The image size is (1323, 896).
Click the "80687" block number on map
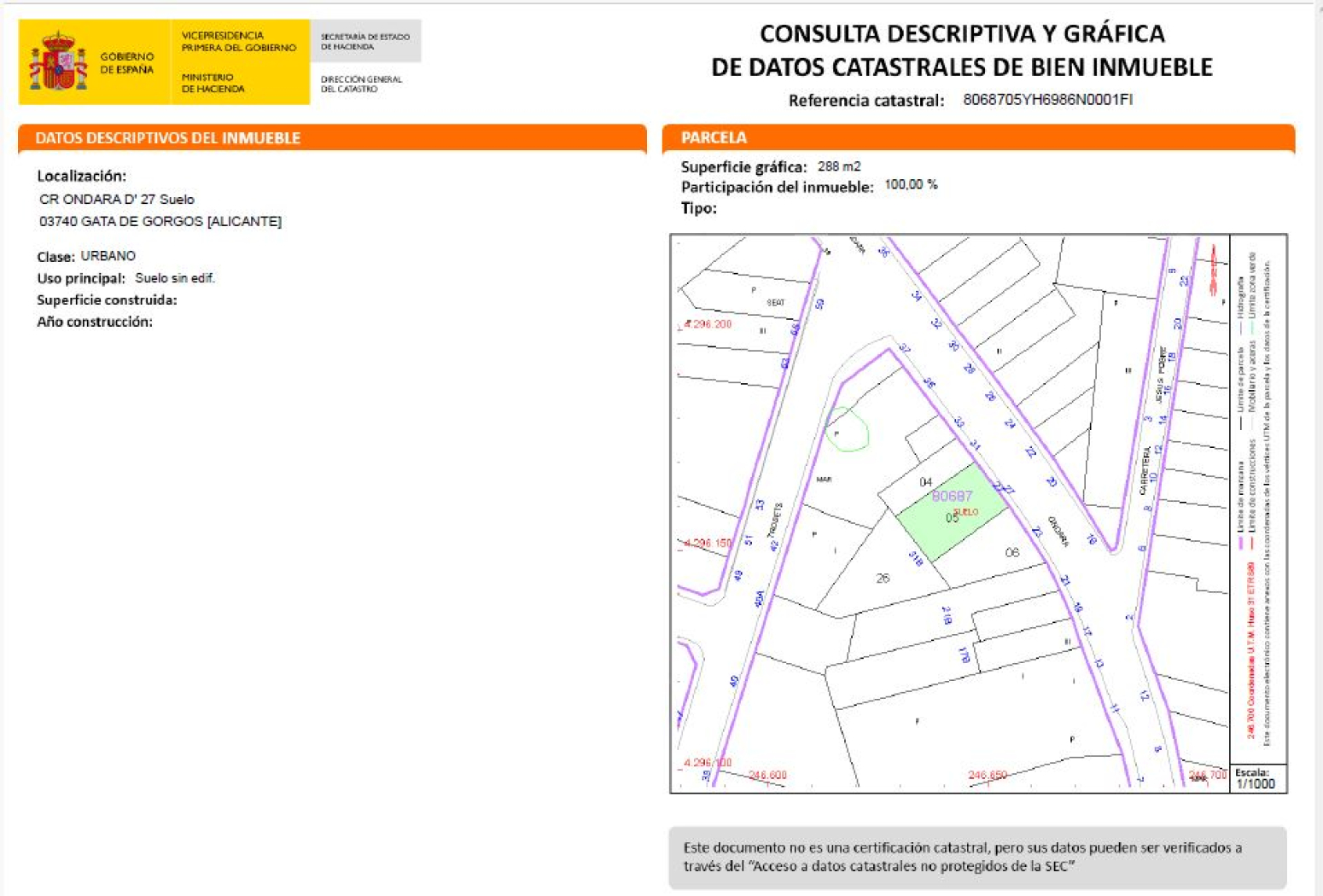pos(952,496)
